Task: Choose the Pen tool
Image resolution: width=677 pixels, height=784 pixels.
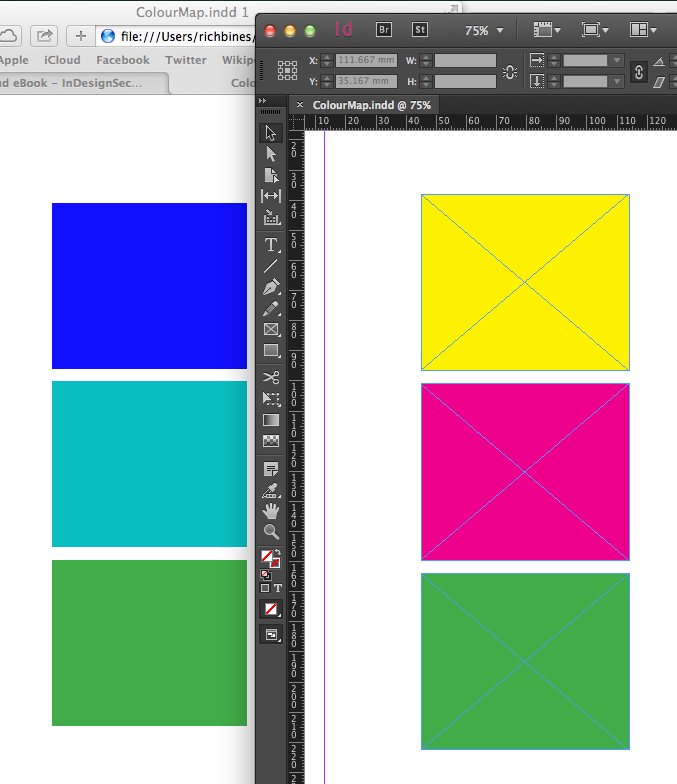Action: (270, 287)
